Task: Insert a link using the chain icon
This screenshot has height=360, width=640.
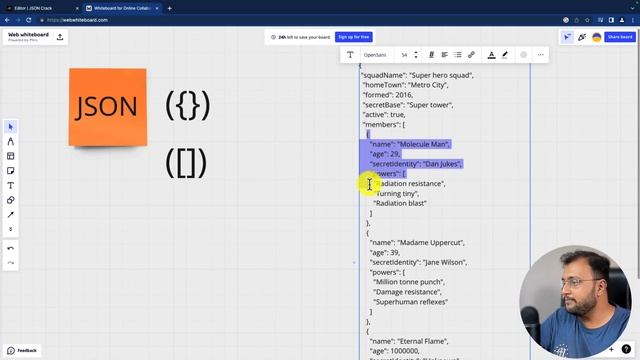Action: tap(471, 55)
